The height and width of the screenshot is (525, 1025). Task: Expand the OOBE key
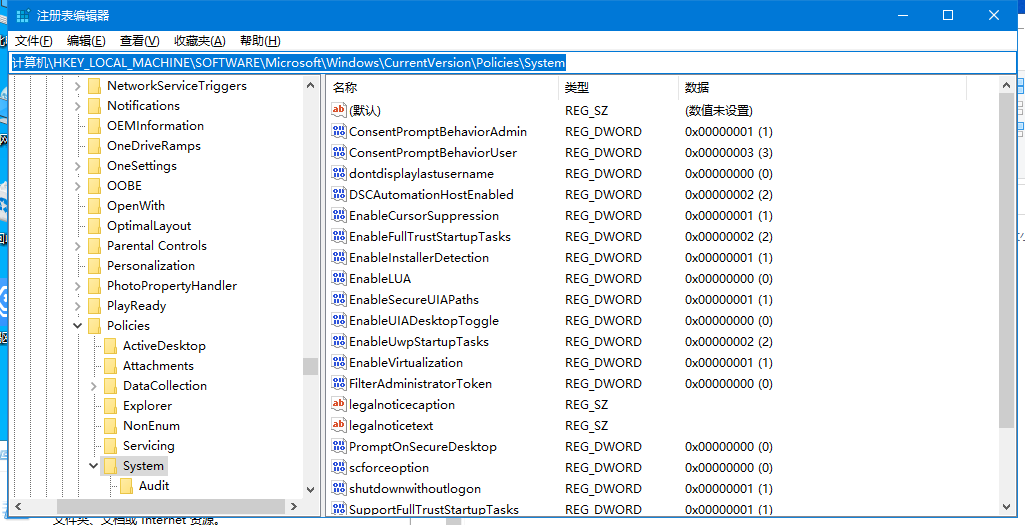(78, 186)
